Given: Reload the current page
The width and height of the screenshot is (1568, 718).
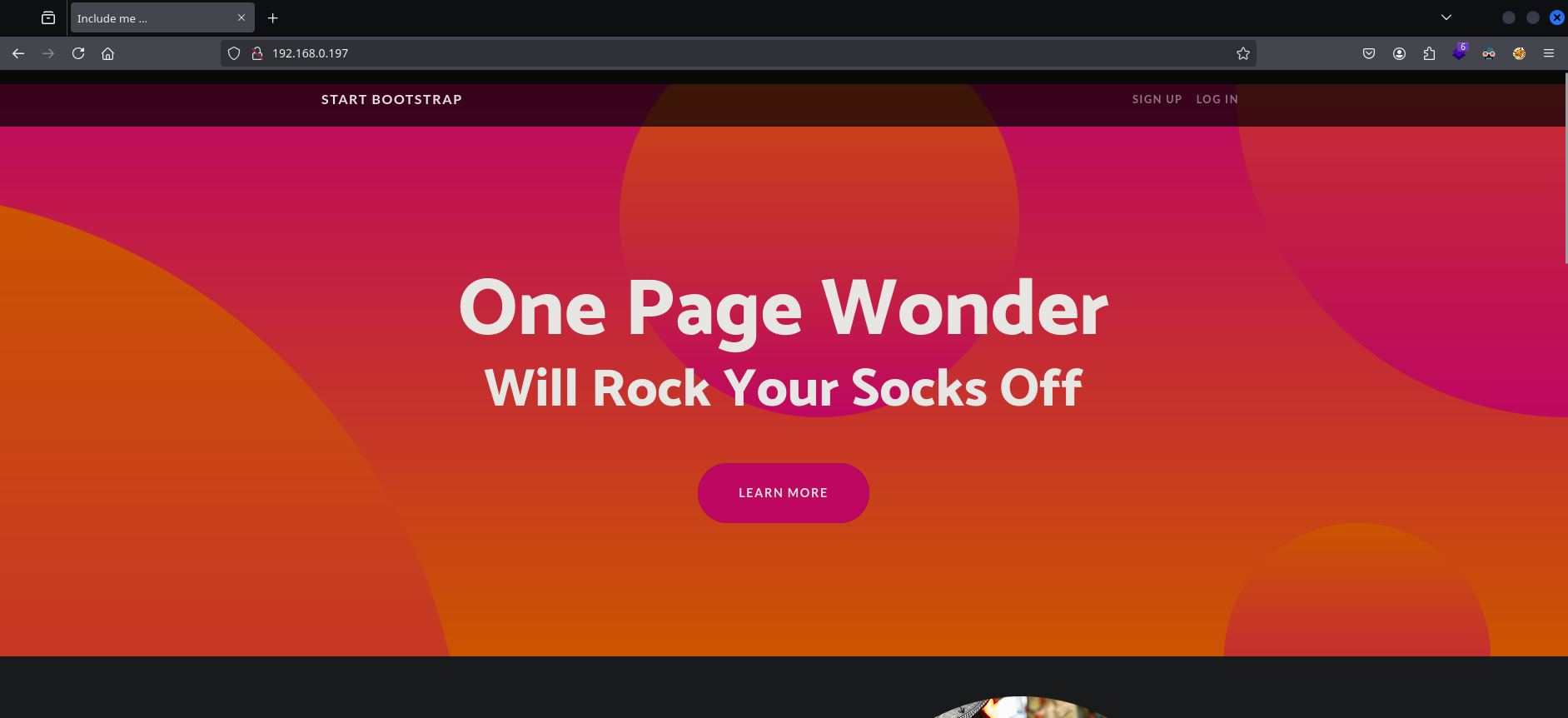Looking at the screenshot, I should (x=78, y=53).
